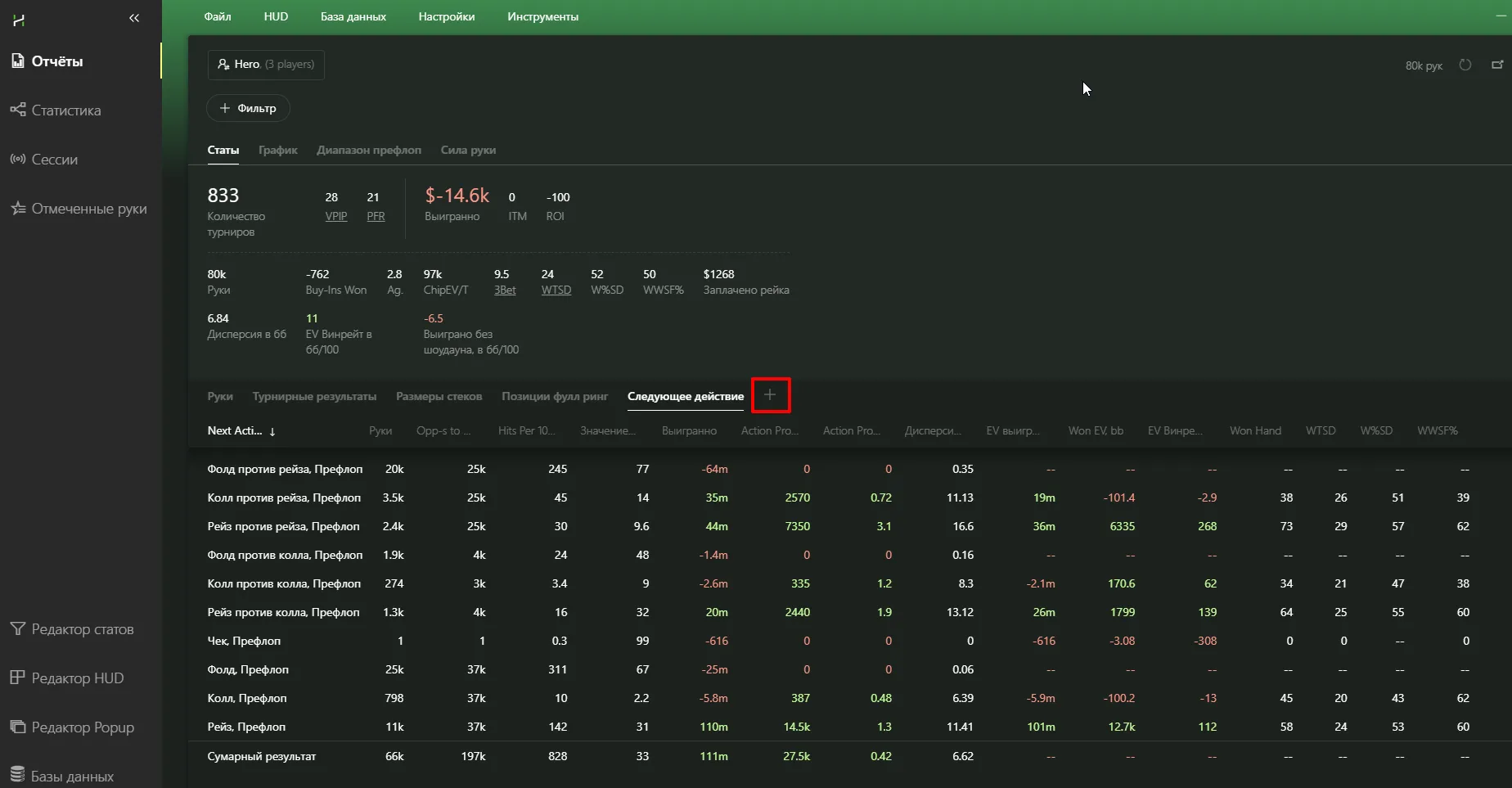1512x788 pixels.
Task: Open Отмеченные руки marked hands
Action: 88,209
